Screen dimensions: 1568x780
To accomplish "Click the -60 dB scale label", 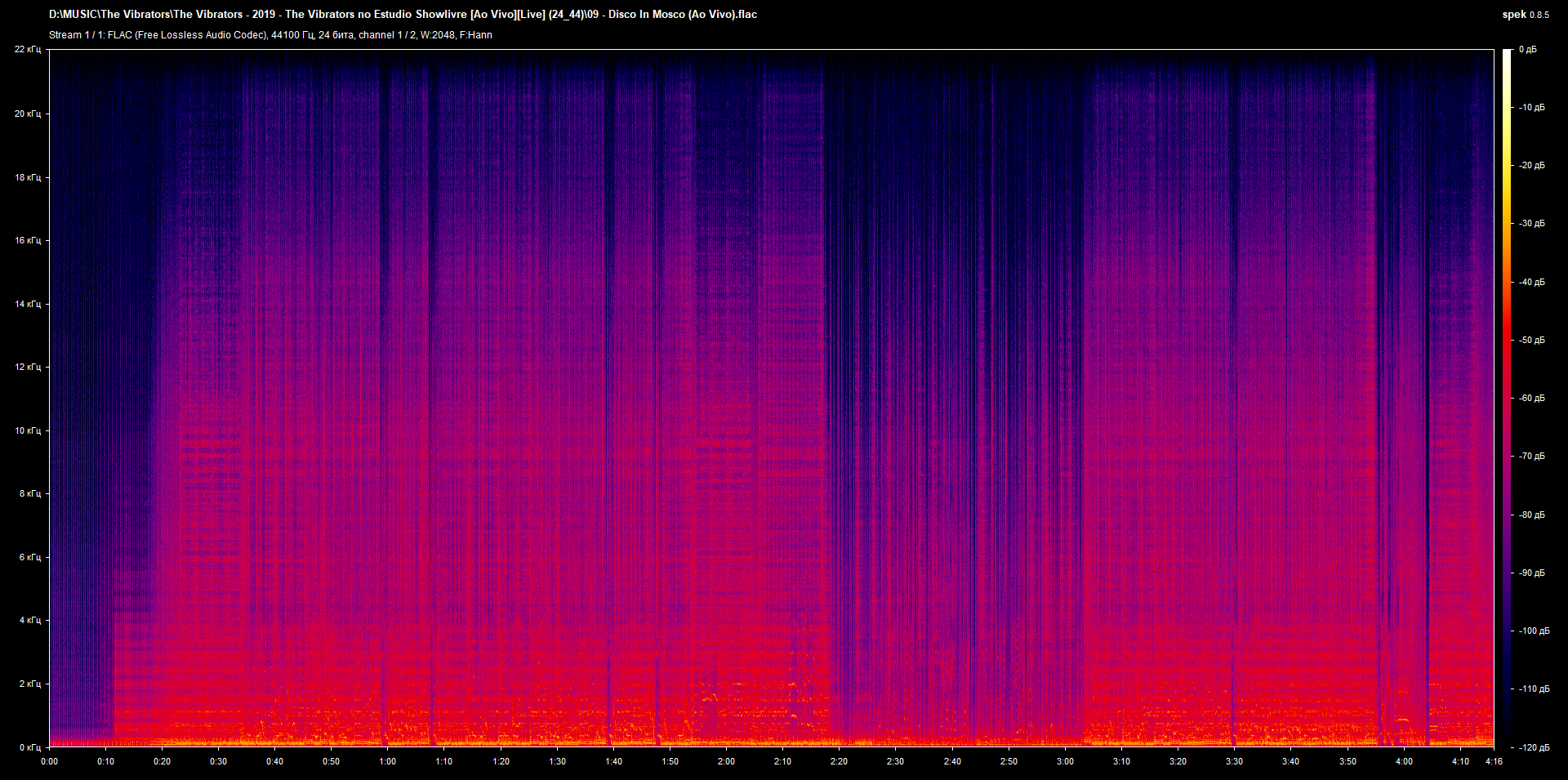I will (1530, 398).
